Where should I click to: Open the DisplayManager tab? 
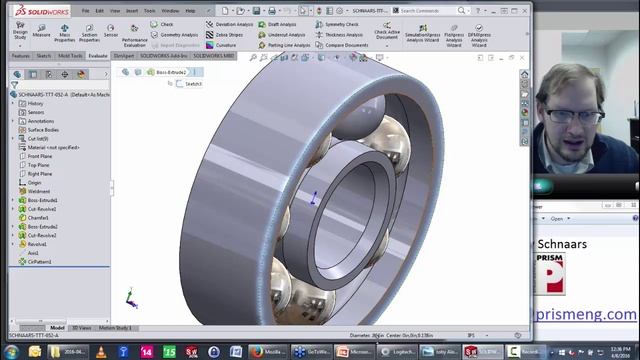[81, 74]
